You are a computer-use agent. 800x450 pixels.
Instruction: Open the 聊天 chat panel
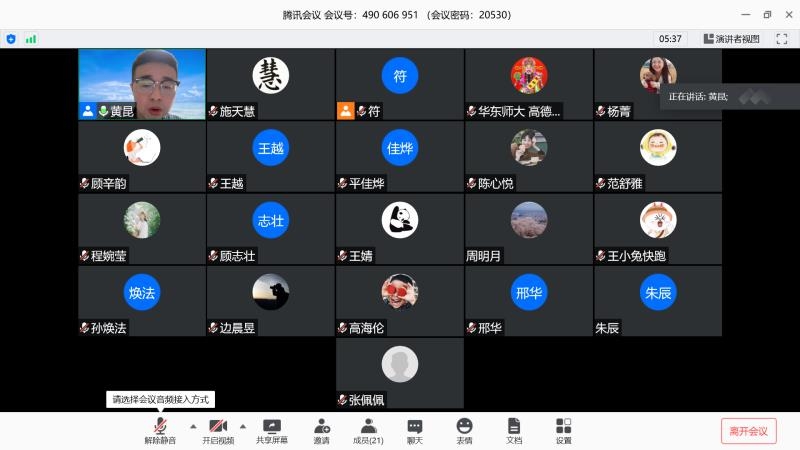point(414,430)
